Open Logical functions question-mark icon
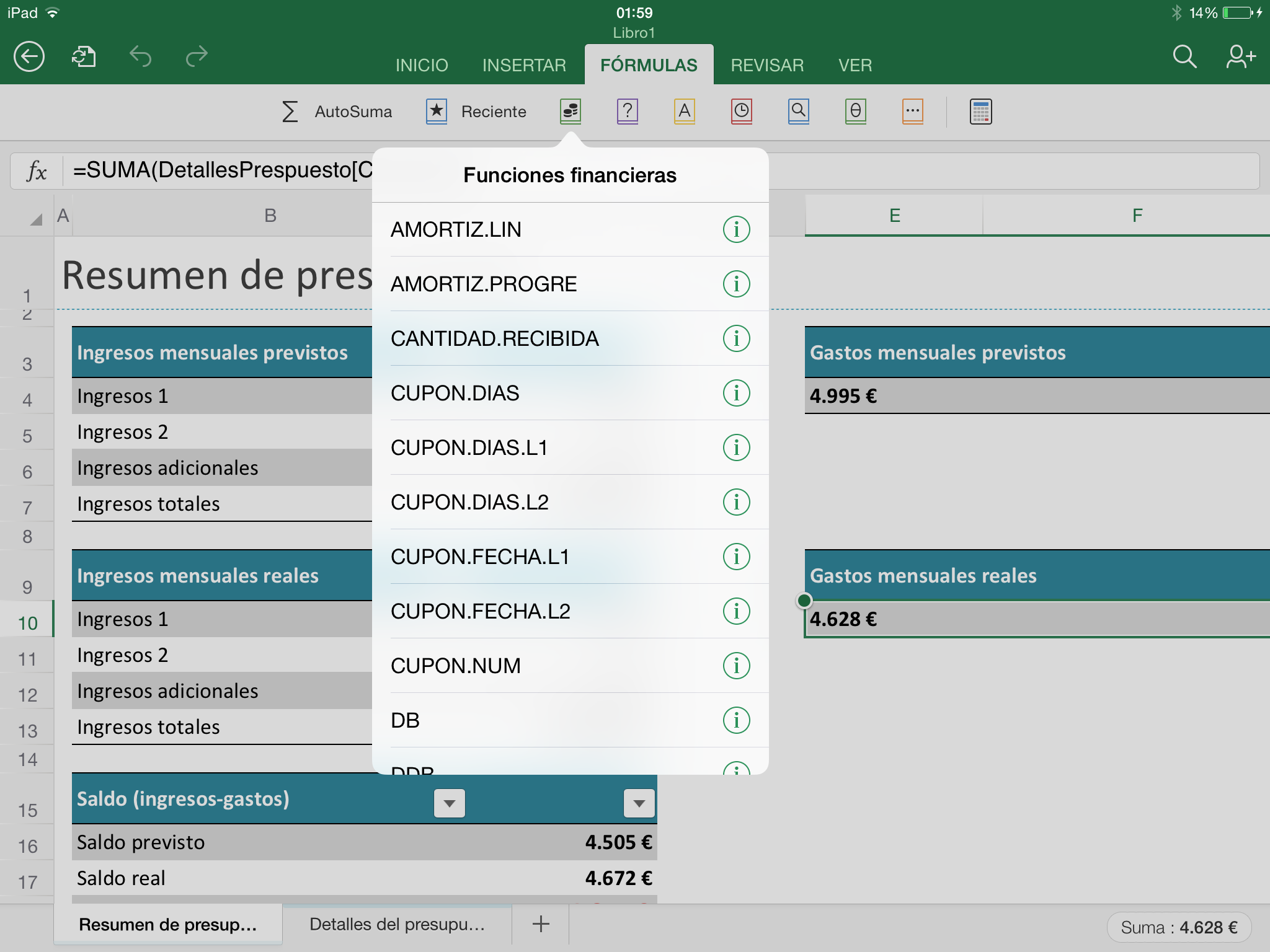The width and height of the screenshot is (1270, 952). coord(627,112)
